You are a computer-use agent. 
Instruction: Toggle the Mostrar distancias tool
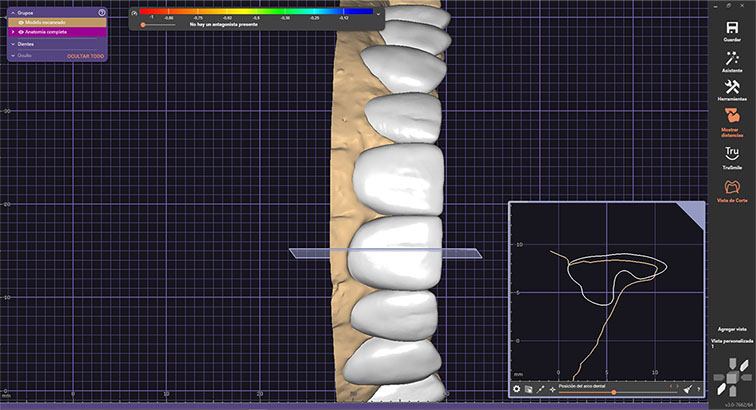click(731, 123)
